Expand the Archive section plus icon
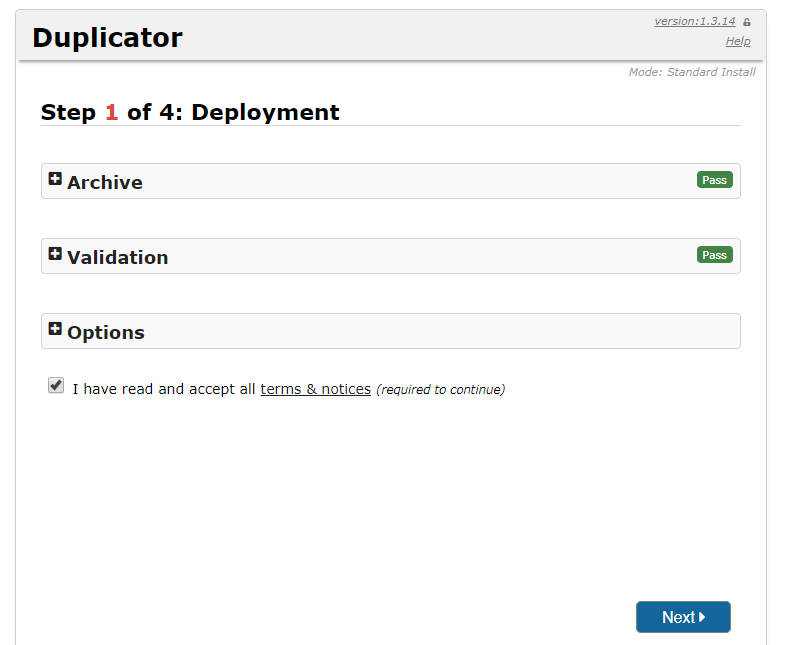The width and height of the screenshot is (785, 645). [55, 179]
